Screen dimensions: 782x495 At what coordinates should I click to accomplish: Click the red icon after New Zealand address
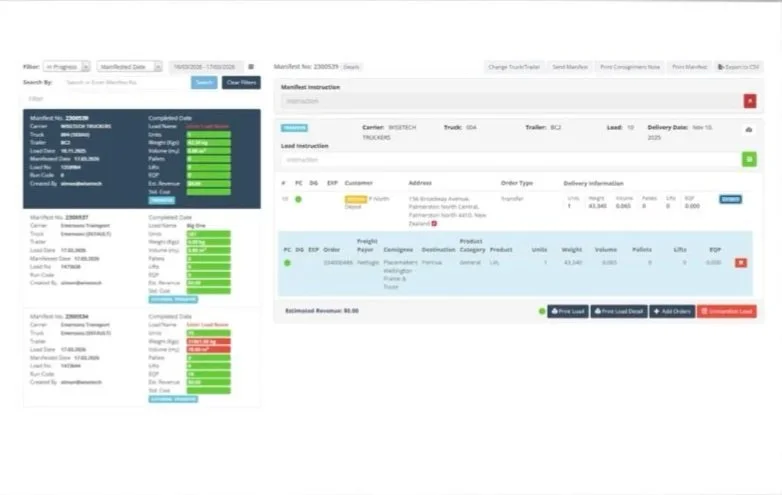coord(434,223)
